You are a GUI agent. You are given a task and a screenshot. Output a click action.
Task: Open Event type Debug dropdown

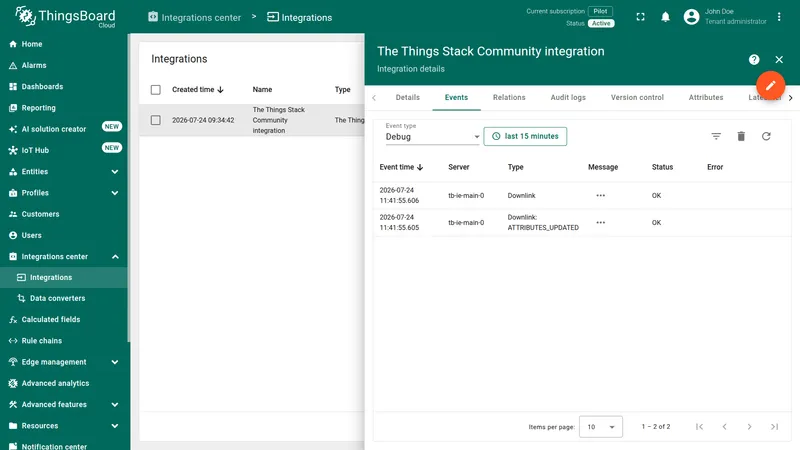click(432, 136)
